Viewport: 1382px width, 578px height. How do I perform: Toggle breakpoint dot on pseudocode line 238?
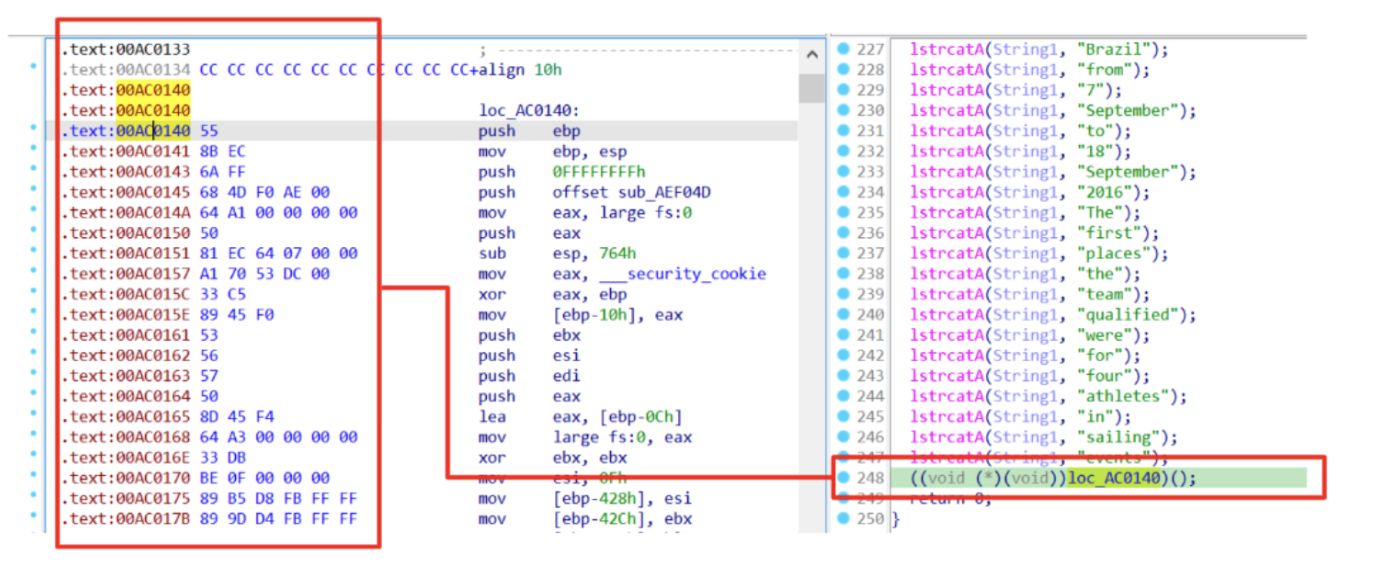pyautogui.click(x=843, y=274)
